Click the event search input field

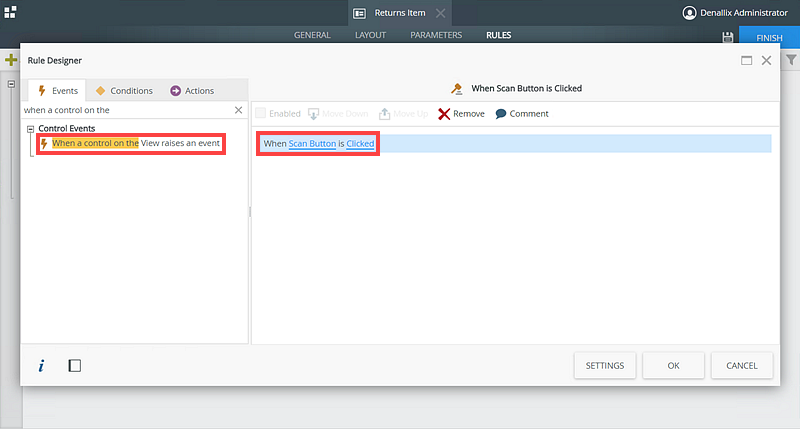click(128, 110)
